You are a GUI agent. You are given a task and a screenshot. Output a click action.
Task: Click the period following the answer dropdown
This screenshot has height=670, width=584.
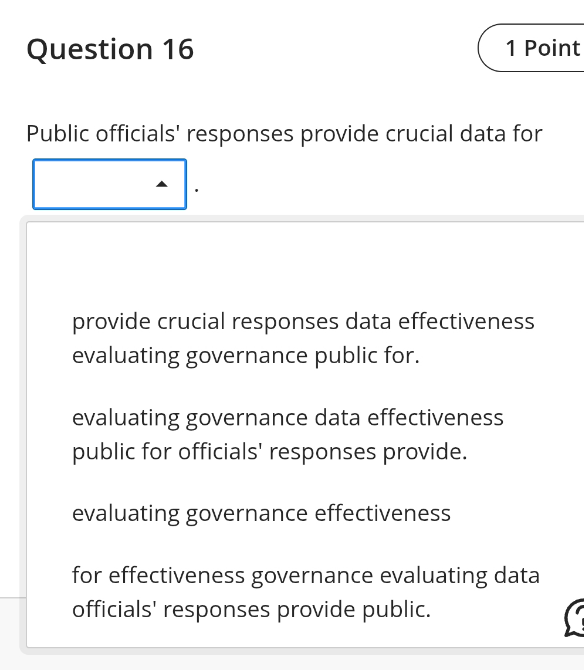[x=197, y=190]
